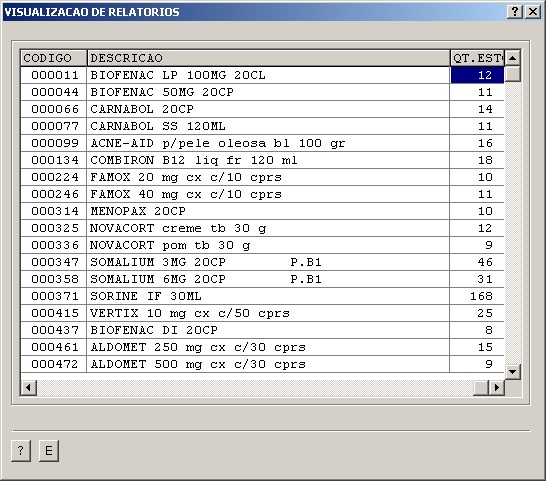Click quantity 15 in ALDOMET 250 mg row

[x=477, y=347]
